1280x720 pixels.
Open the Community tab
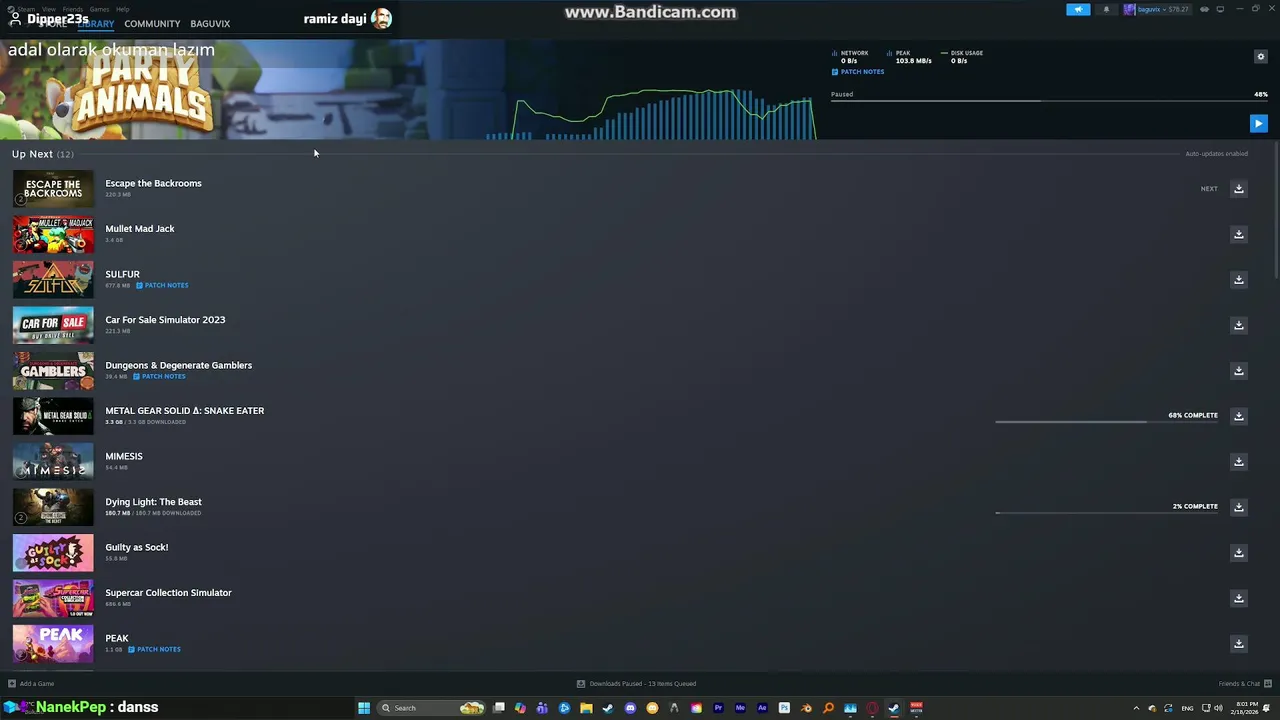152,24
